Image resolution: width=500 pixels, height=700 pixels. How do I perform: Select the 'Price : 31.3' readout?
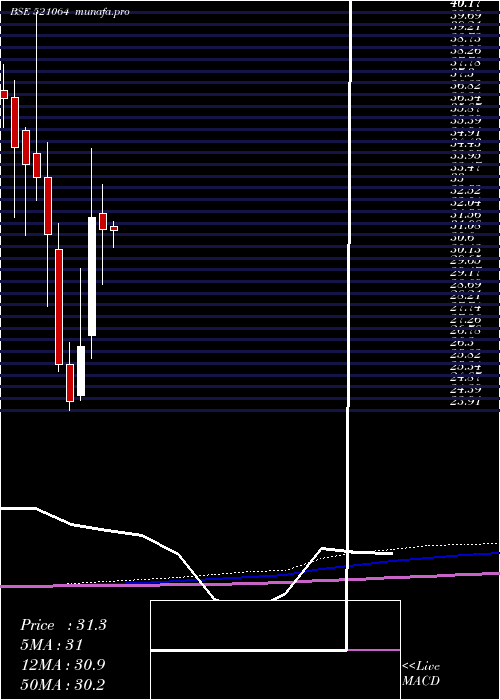click(63, 625)
